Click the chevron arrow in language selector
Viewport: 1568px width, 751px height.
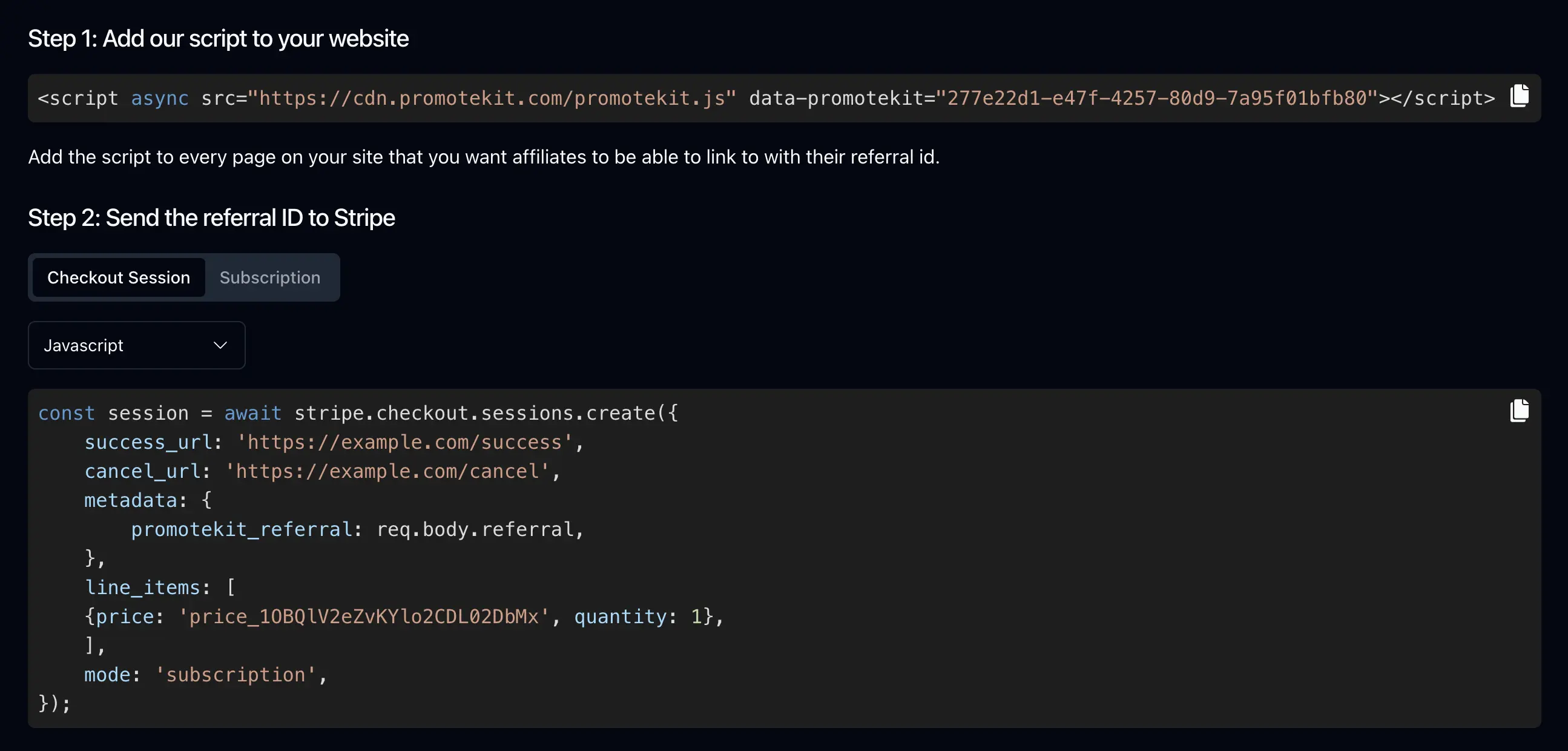pyautogui.click(x=220, y=345)
